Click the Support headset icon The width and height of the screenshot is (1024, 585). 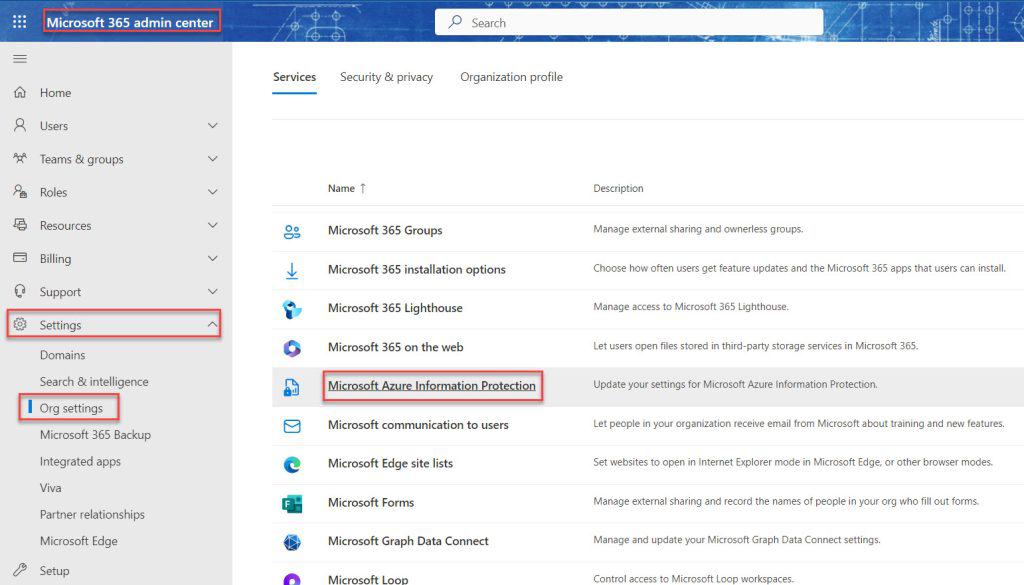tap(20, 291)
